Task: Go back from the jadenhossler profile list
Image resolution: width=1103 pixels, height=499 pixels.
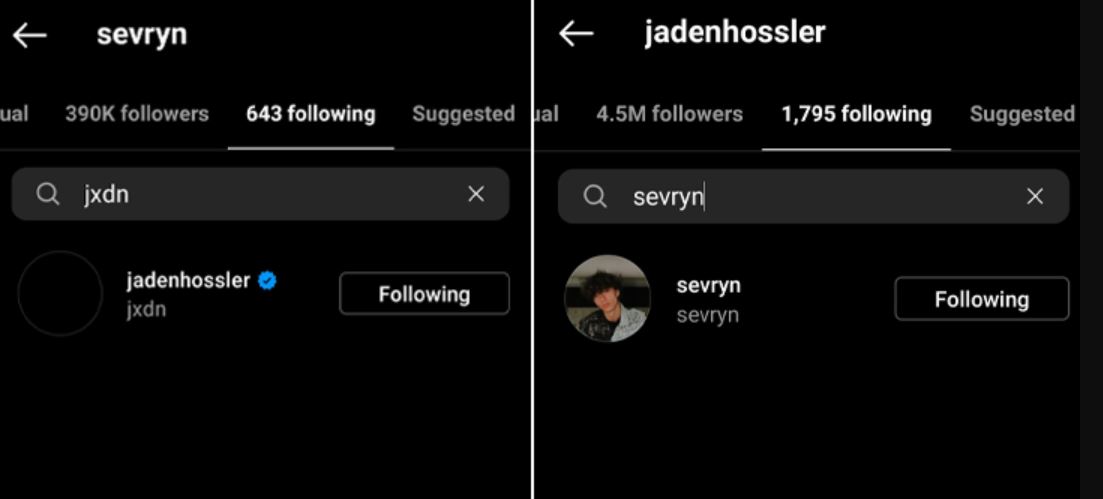Action: [x=576, y=33]
